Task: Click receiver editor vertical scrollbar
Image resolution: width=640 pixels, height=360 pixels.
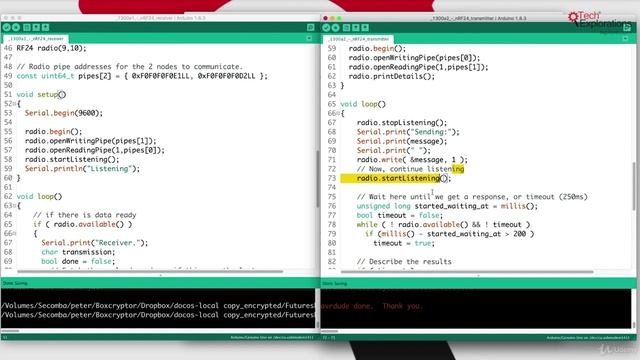Action: pyautogui.click(x=318, y=178)
